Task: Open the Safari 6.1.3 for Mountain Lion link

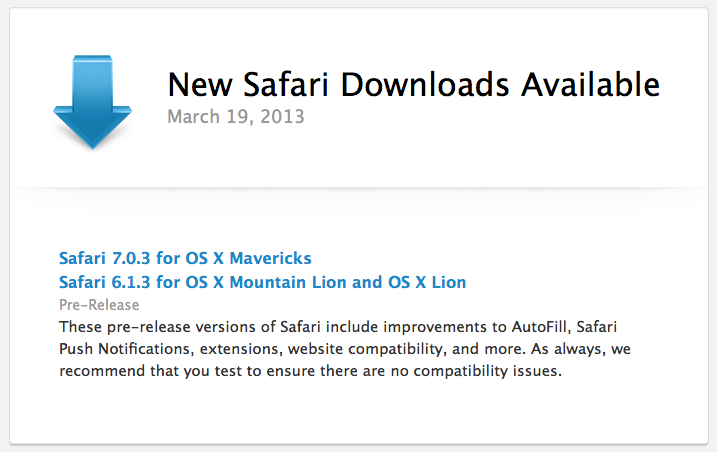Action: (262, 282)
